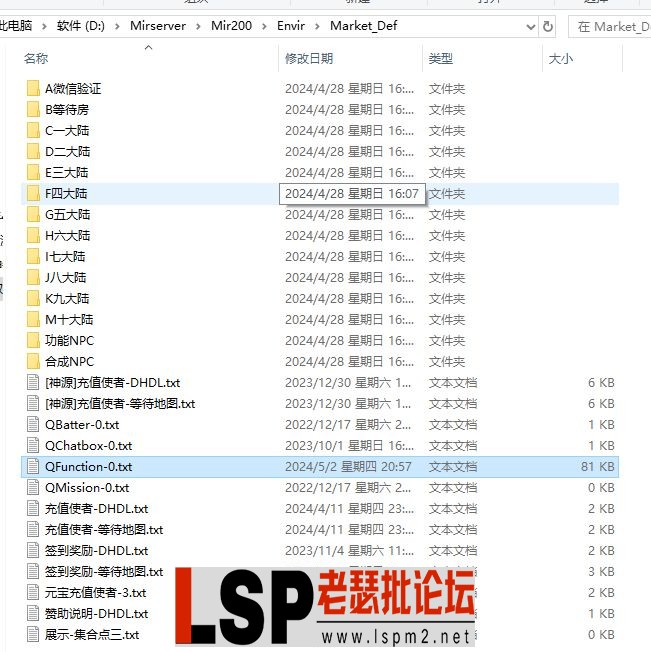
Task: Click the folder name 功能NPC
Action: tap(69, 341)
